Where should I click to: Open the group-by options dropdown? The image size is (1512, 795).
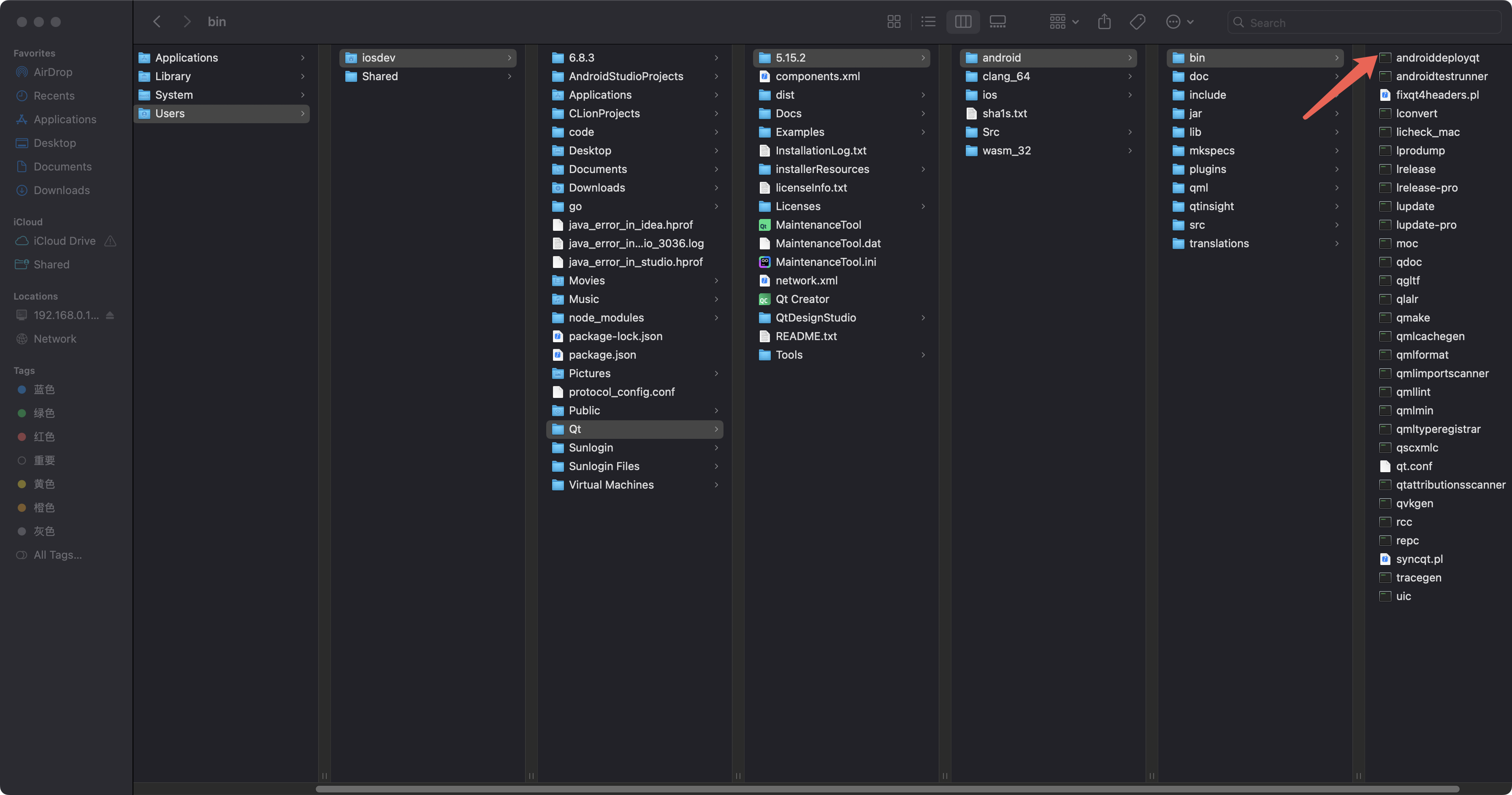[x=1064, y=22]
